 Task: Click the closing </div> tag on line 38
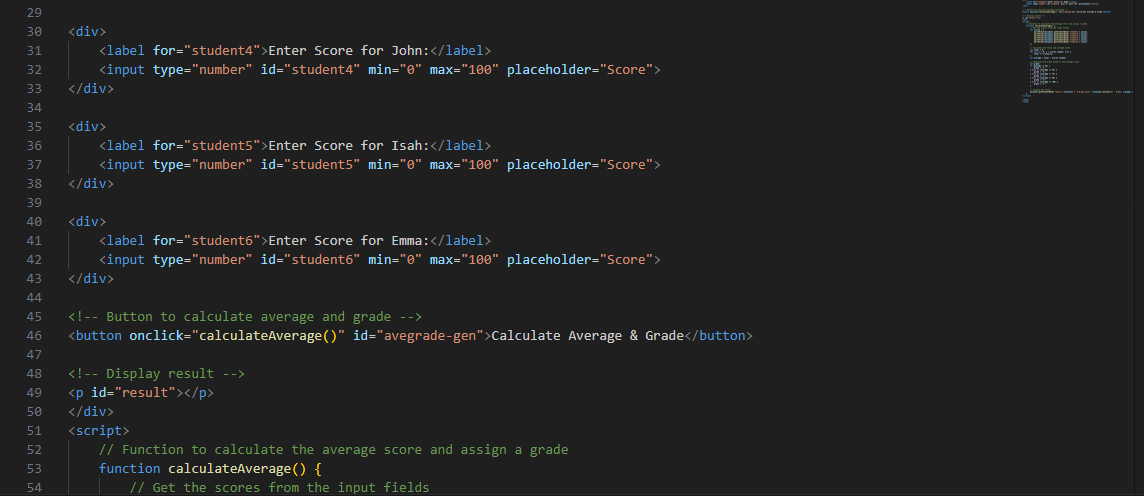91,184
